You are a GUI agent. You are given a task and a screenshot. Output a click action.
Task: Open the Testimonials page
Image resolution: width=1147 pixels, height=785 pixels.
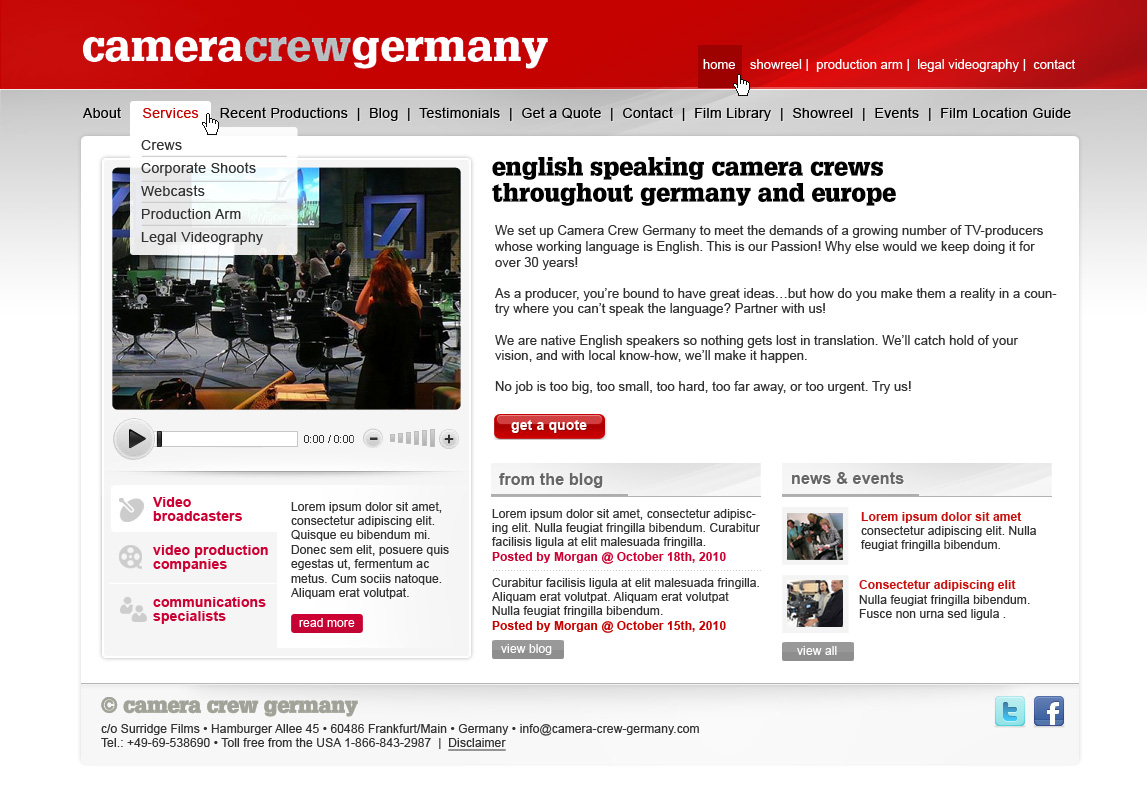[459, 113]
